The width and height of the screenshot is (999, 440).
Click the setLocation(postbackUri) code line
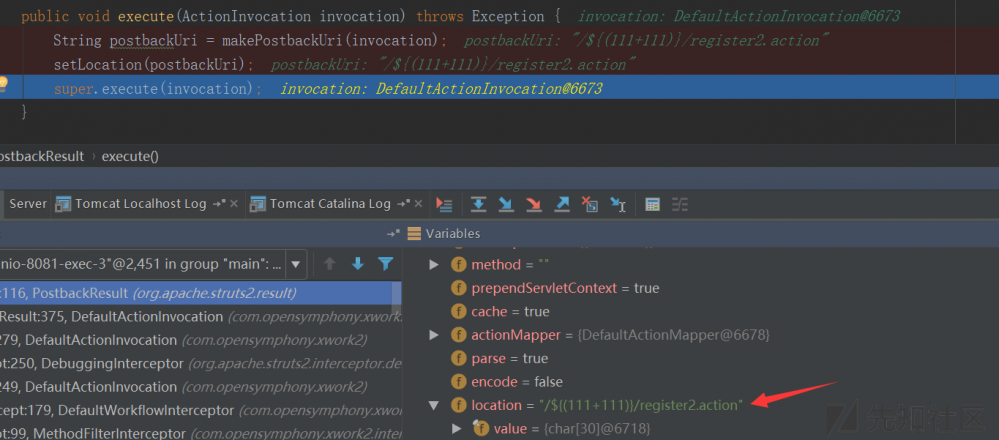[154, 65]
